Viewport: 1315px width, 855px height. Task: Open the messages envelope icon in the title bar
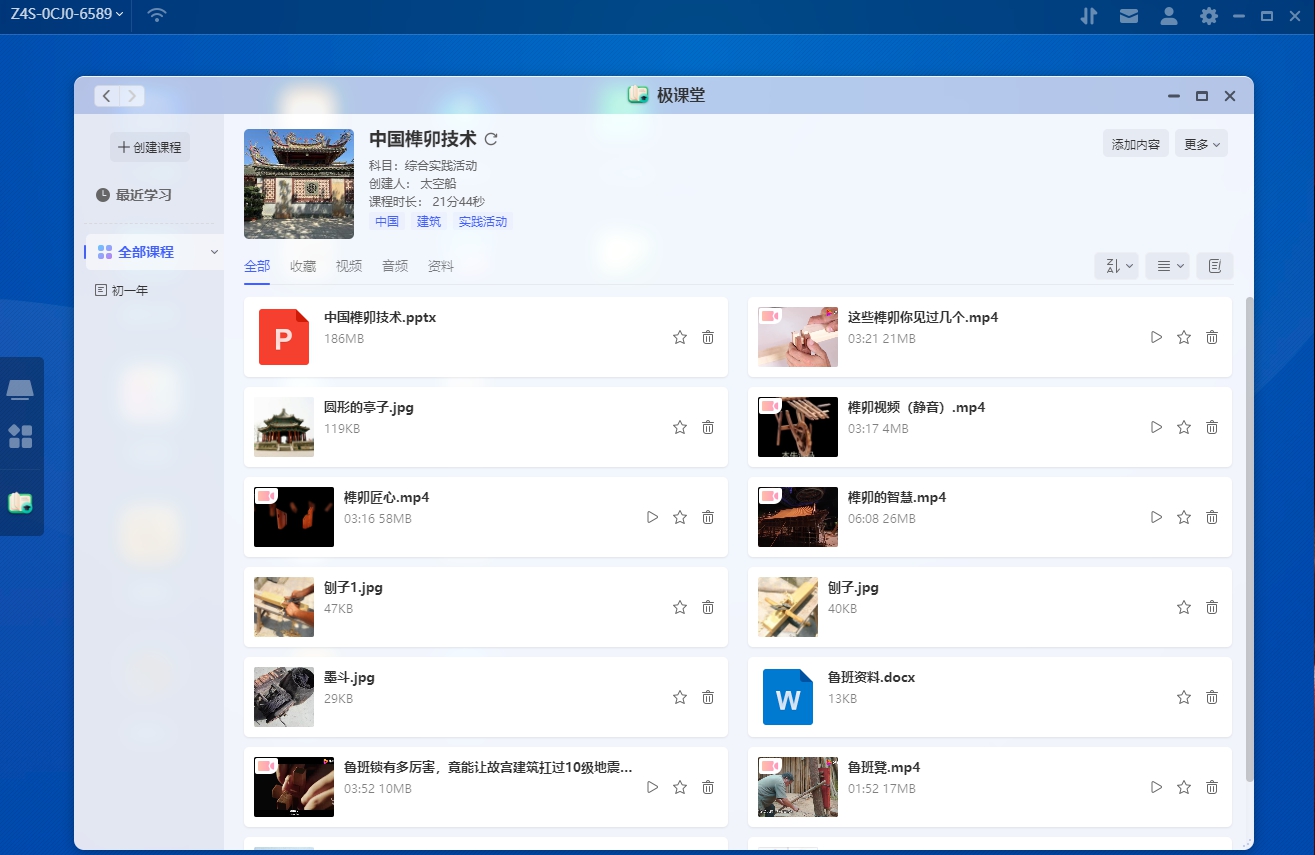click(1129, 16)
